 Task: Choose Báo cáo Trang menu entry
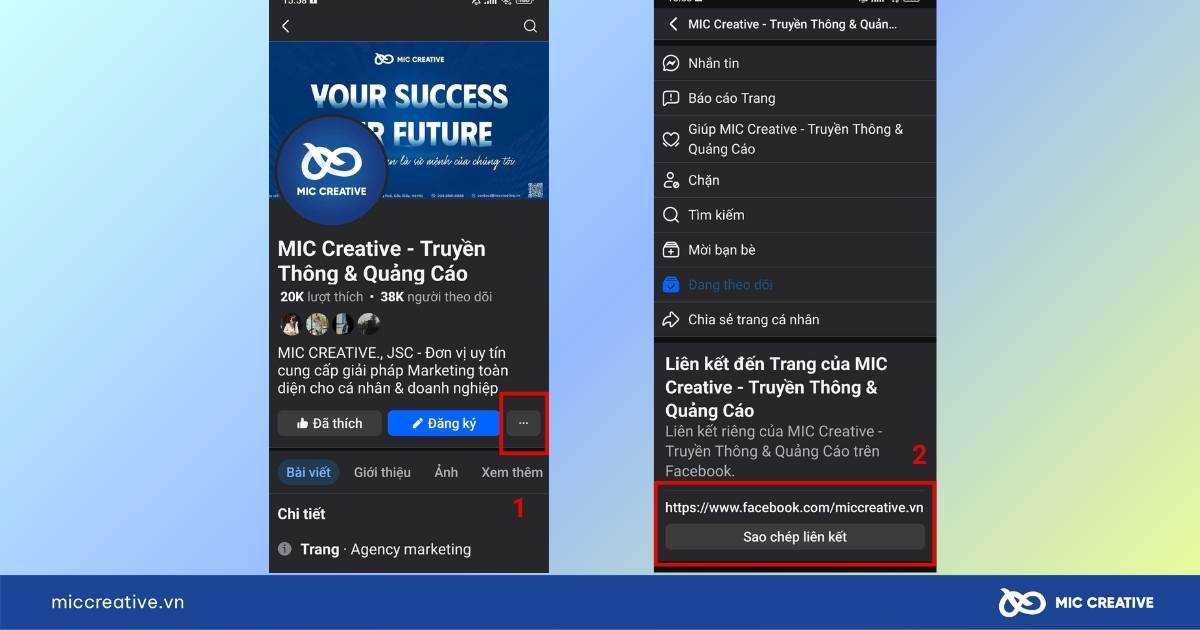(x=795, y=98)
